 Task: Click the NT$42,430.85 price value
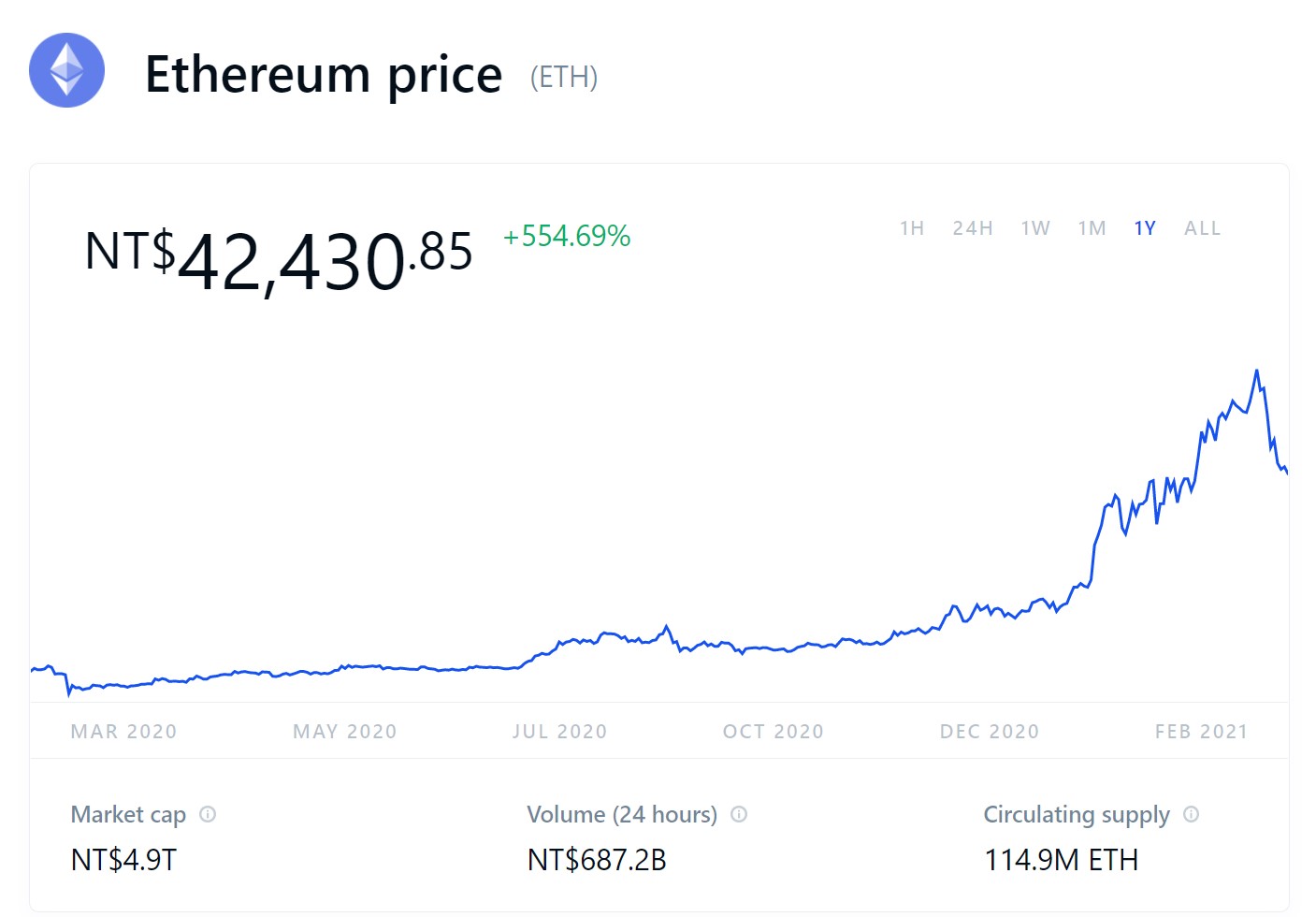pos(279,260)
